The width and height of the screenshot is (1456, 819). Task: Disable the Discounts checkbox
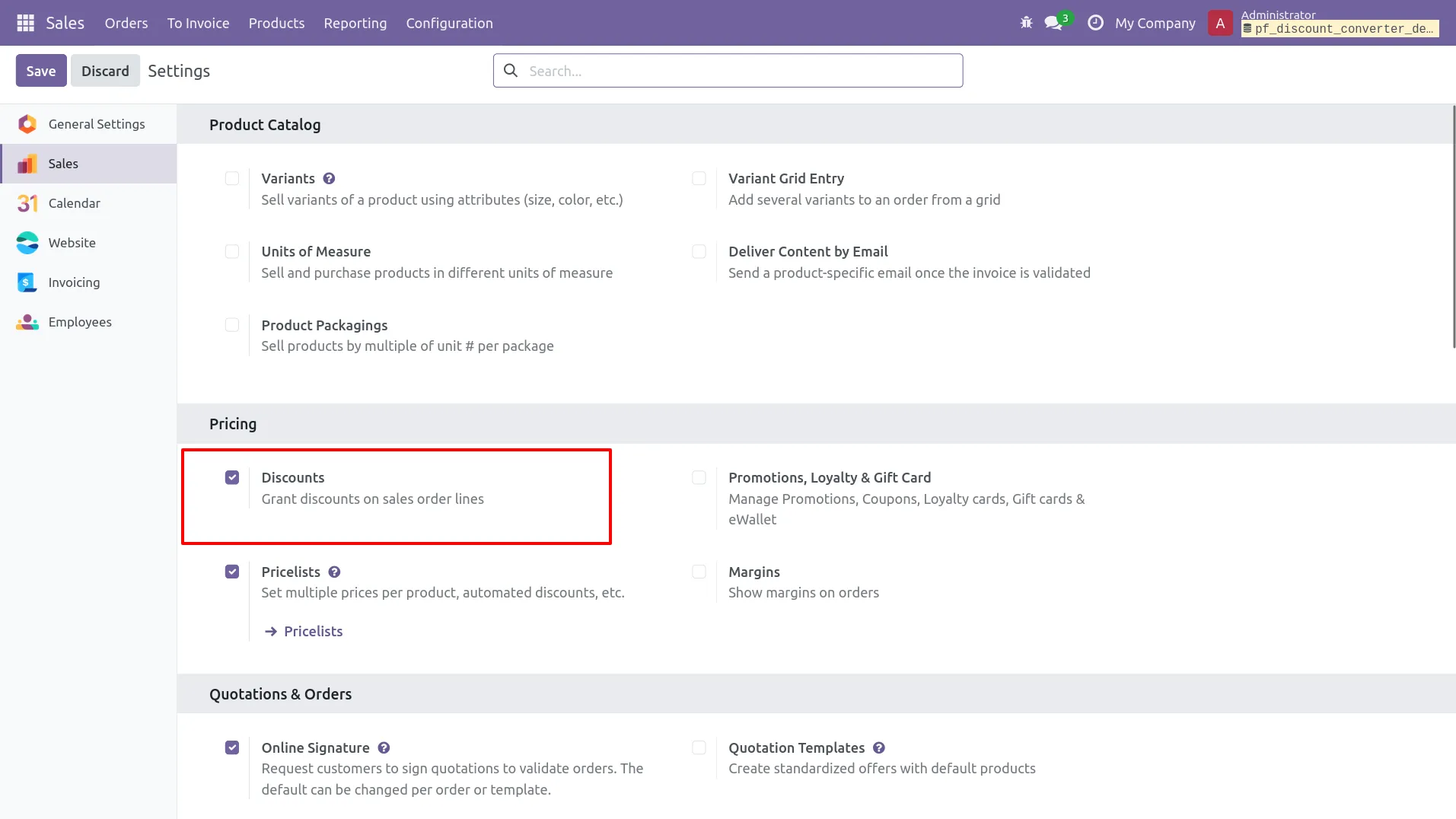[232, 478]
